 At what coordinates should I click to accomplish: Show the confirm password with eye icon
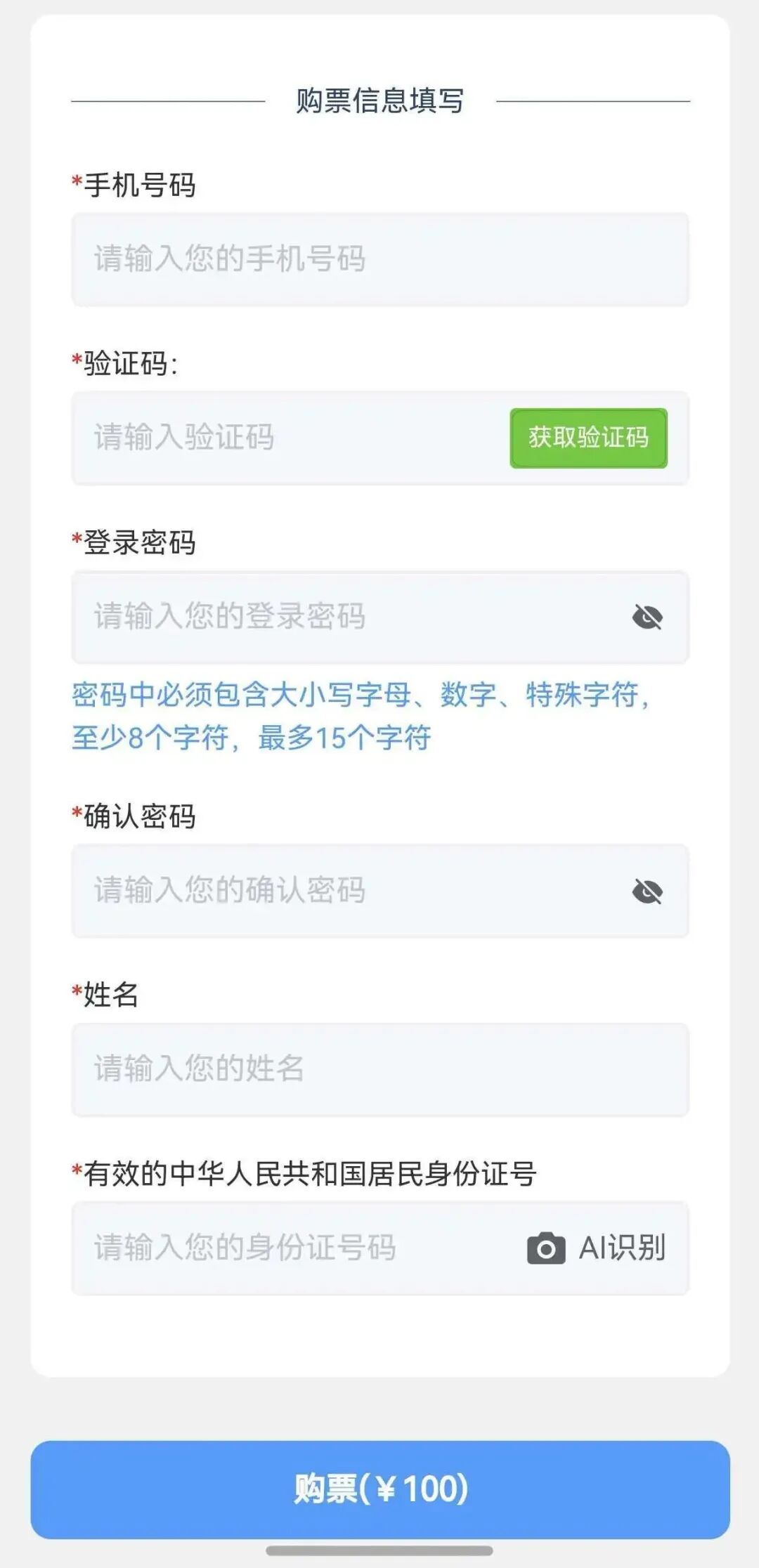click(x=647, y=891)
